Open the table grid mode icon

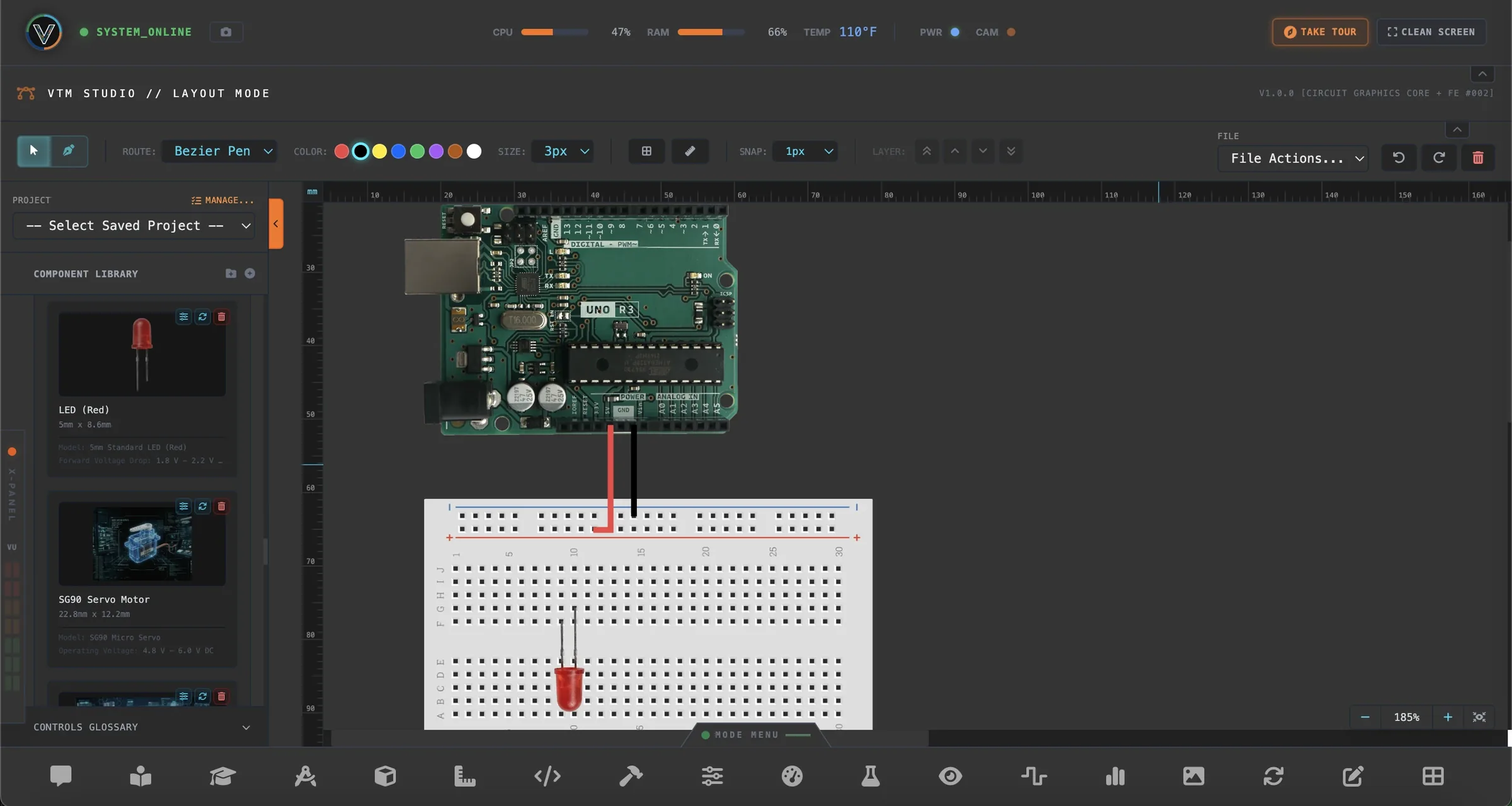click(1433, 776)
